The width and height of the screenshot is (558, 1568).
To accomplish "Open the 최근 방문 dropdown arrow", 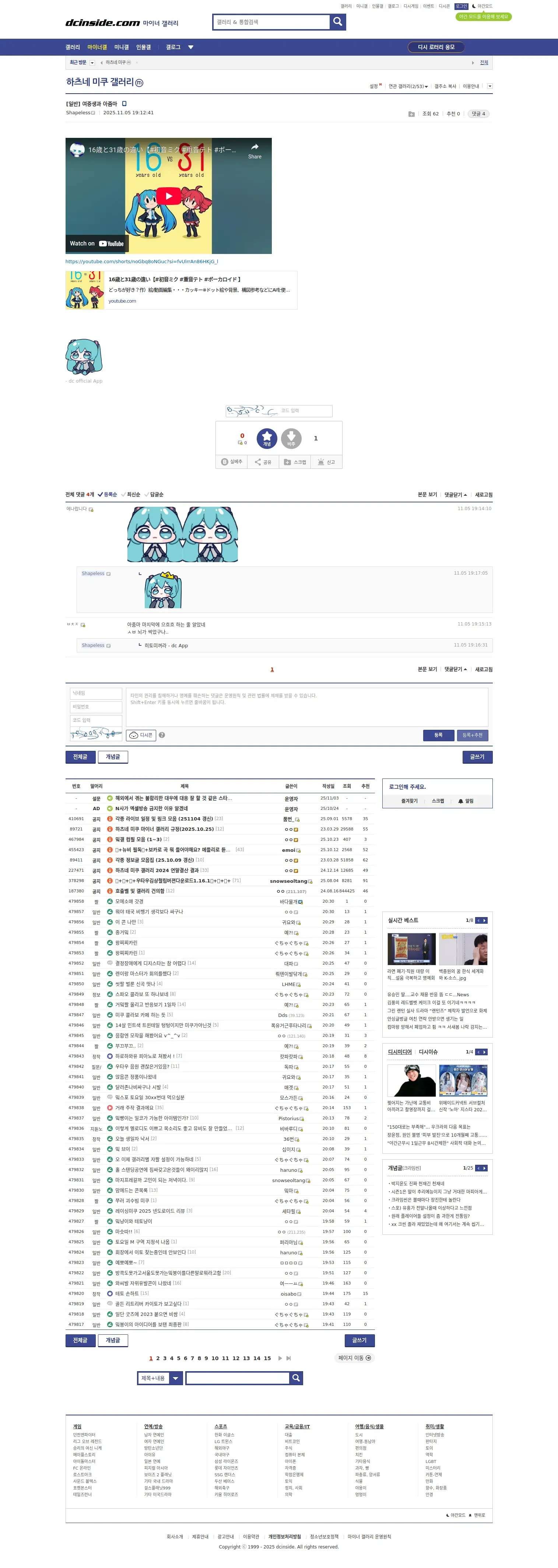I will [92, 63].
